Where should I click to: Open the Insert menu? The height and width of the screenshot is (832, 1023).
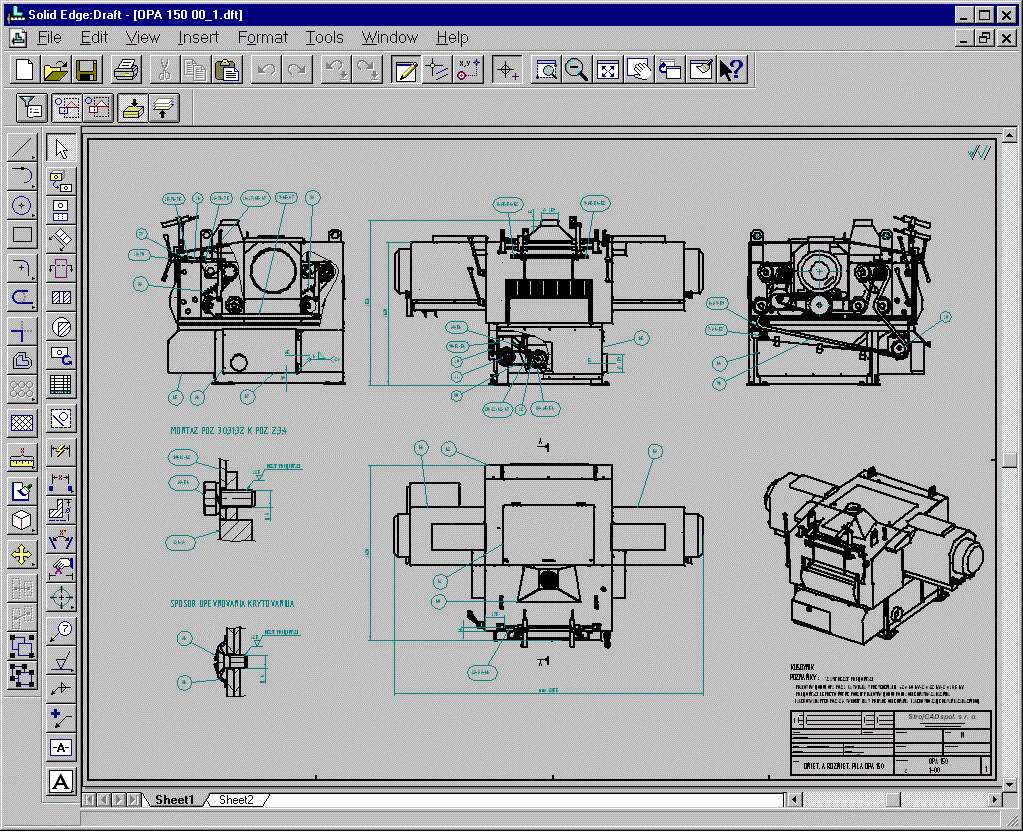[x=198, y=38]
